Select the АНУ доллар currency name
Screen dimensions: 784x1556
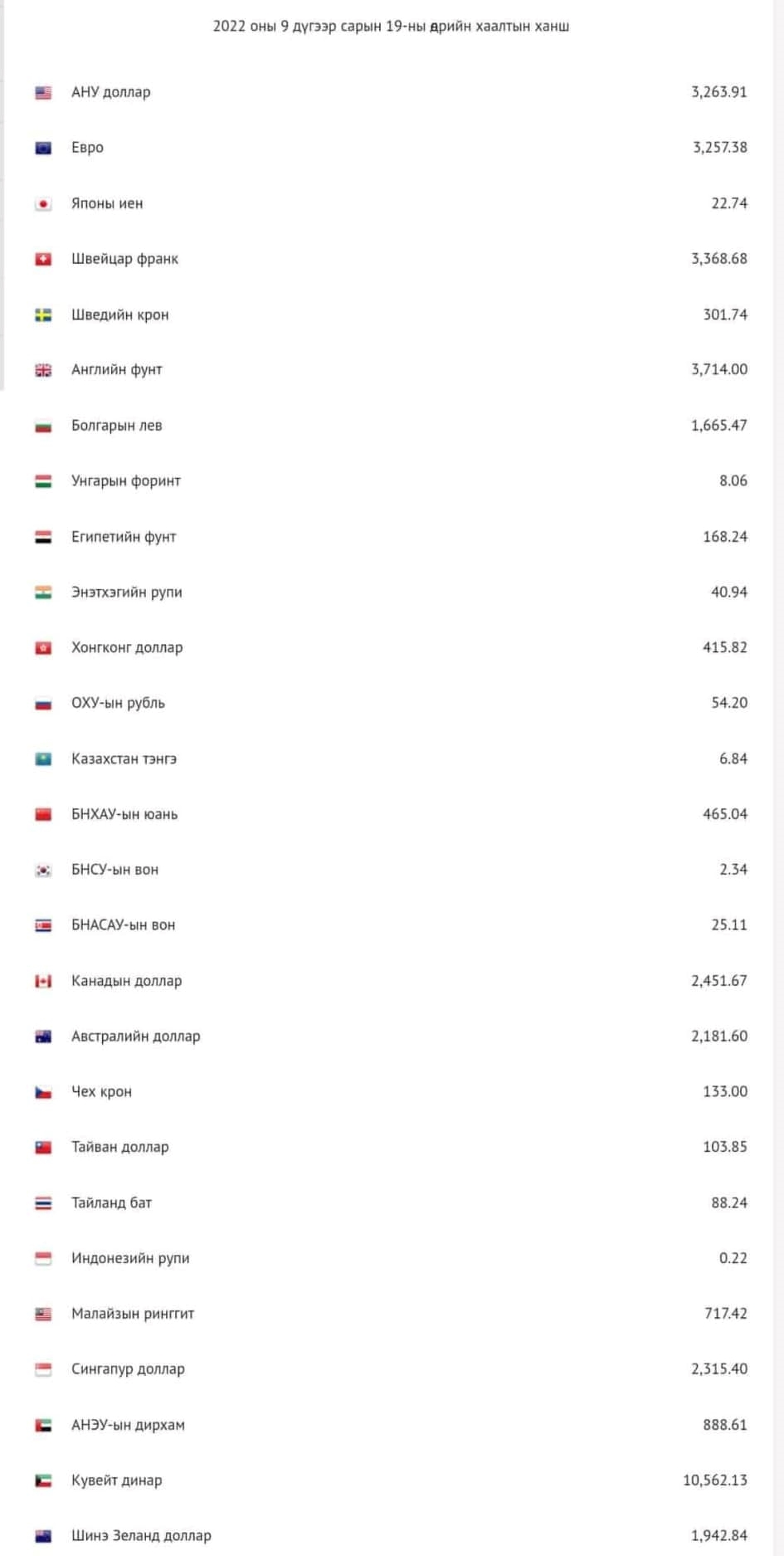(111, 92)
